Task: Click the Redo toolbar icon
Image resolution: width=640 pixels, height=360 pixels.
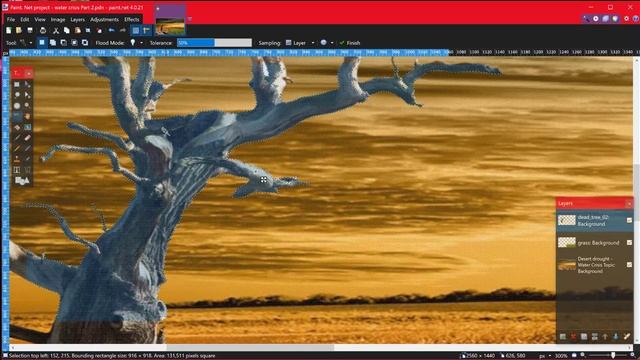Action: pyautogui.click(x=122, y=31)
